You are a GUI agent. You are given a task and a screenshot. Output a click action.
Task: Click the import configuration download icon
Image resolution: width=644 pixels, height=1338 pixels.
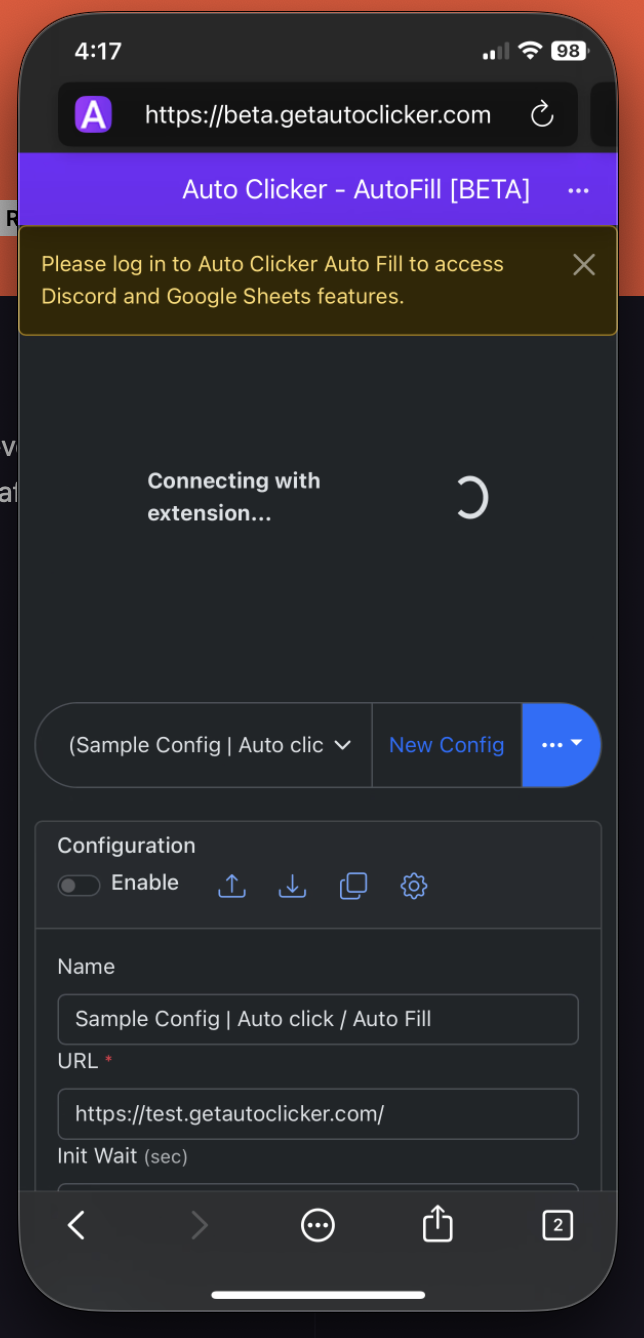tap(292, 886)
